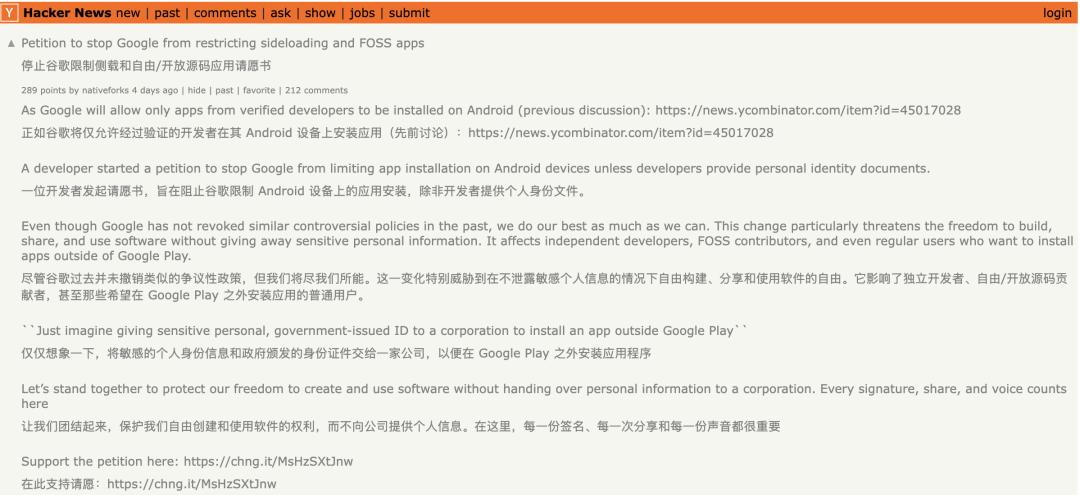Image resolution: width=1080 pixels, height=495 pixels.
Task: Click the Y Combinator logo icon
Action: pos(10,12)
